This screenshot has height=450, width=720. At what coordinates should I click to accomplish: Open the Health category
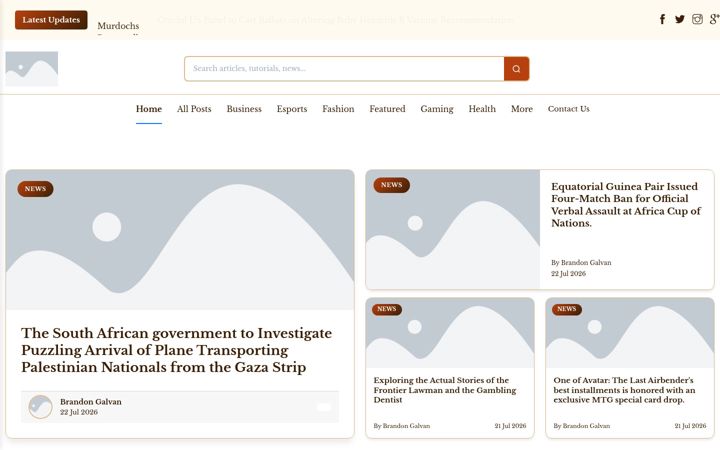pyautogui.click(x=482, y=109)
